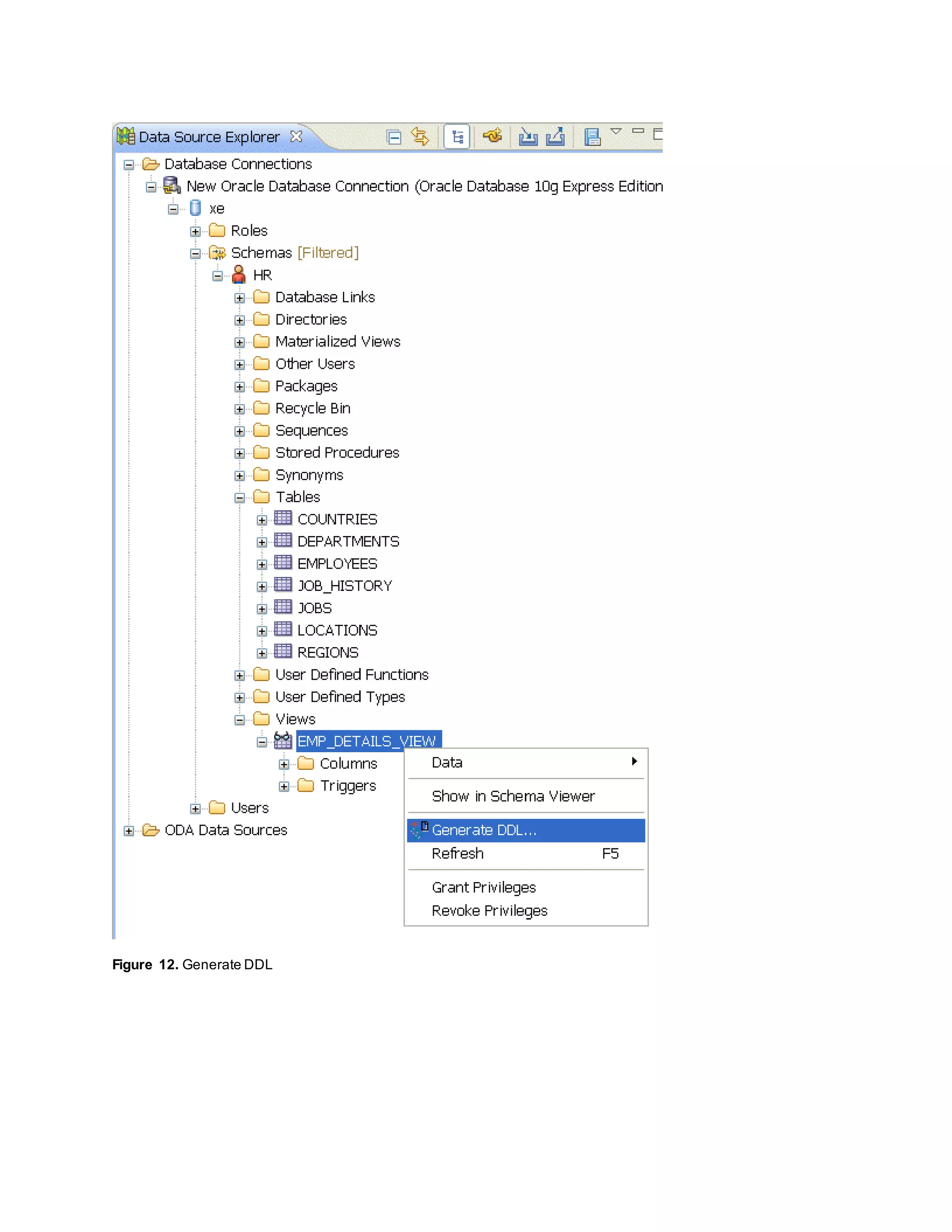Click the Import profiles toolbar icon
Image resolution: width=952 pixels, height=1232 pixels.
click(x=528, y=137)
